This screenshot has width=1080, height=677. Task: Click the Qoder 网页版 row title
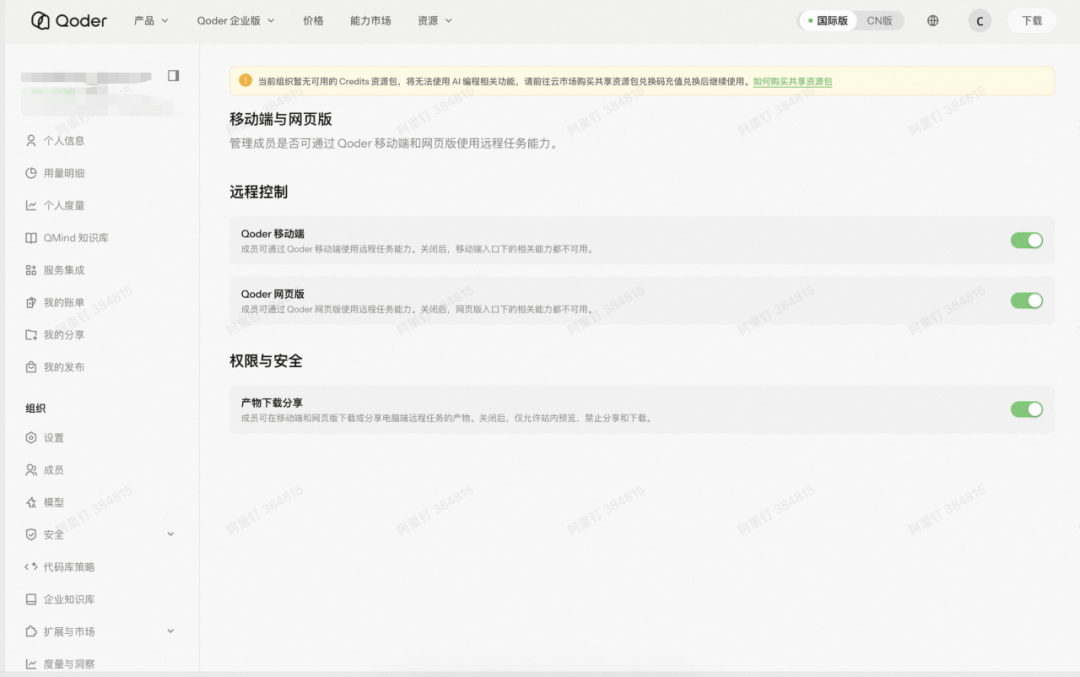273,293
